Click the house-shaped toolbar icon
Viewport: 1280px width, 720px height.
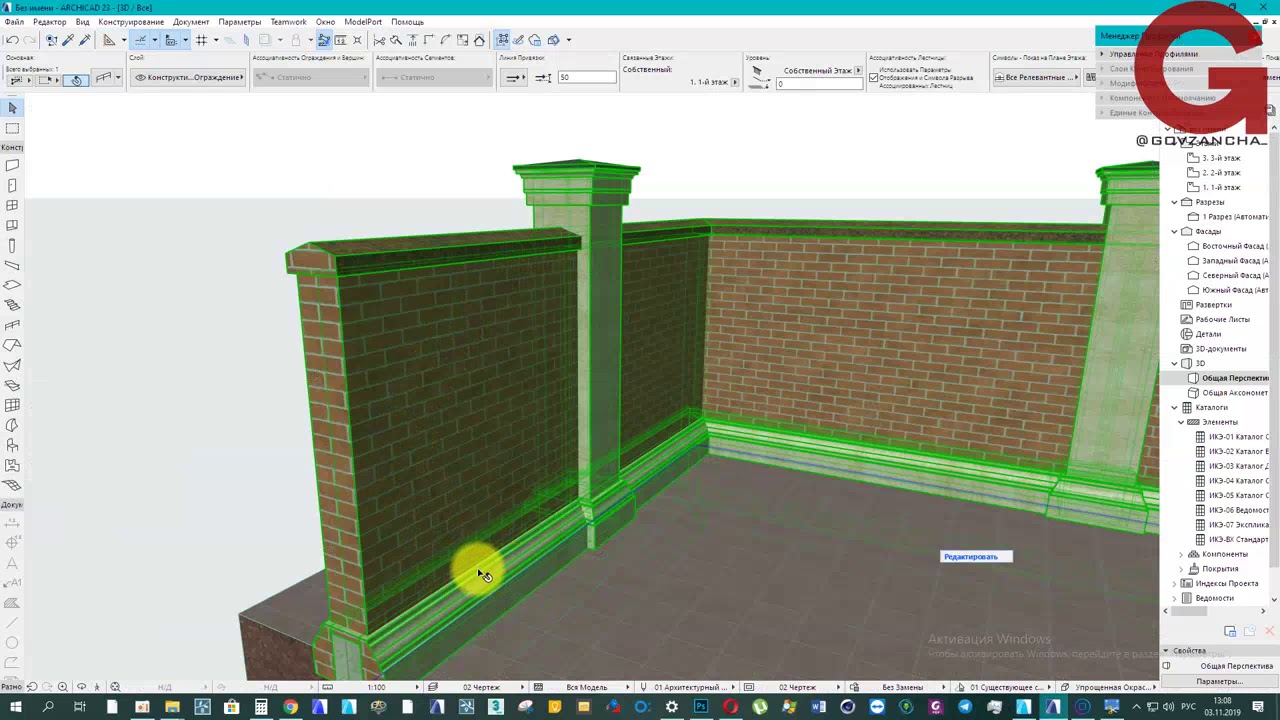pos(479,40)
